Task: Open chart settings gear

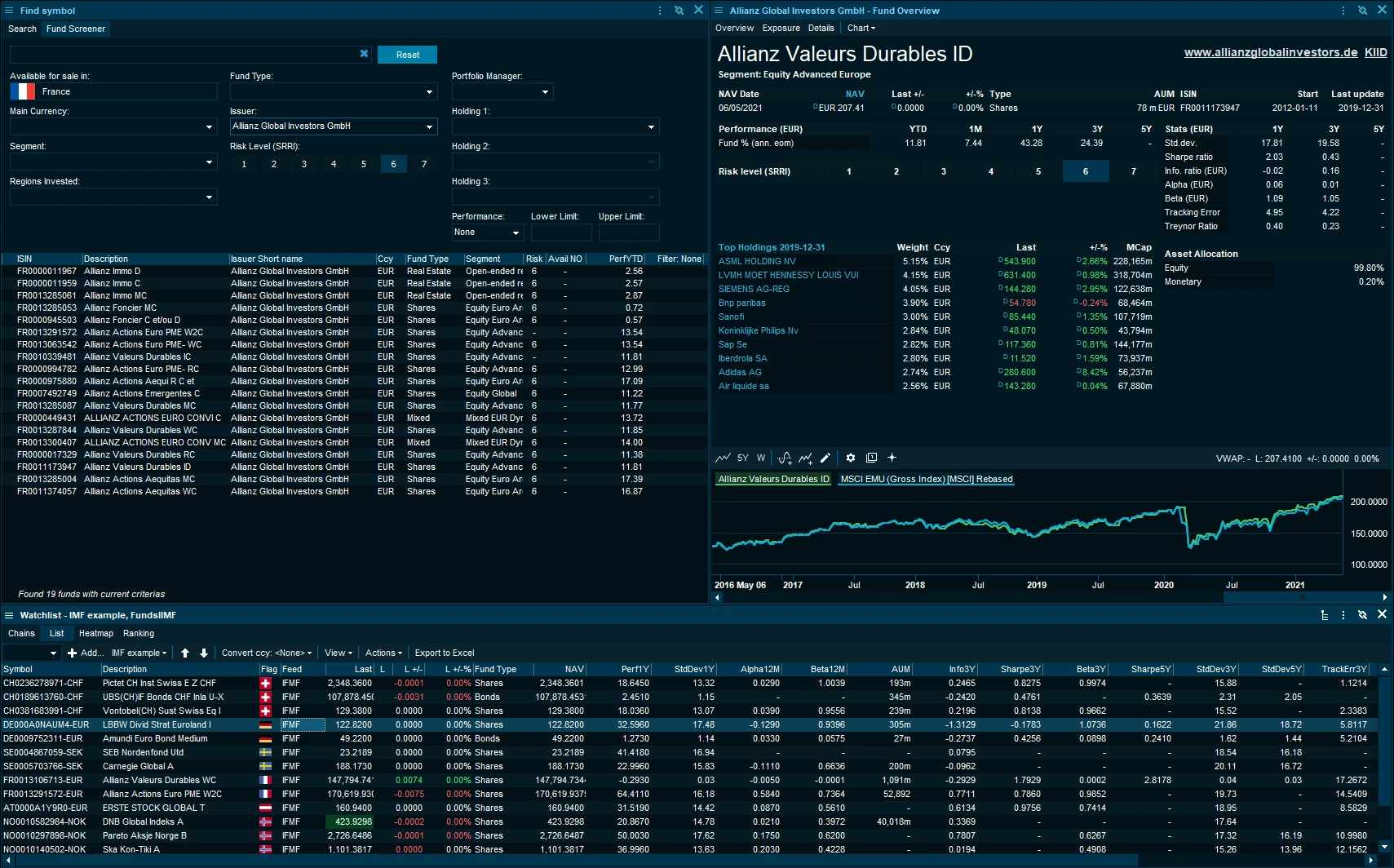Action: [x=851, y=458]
